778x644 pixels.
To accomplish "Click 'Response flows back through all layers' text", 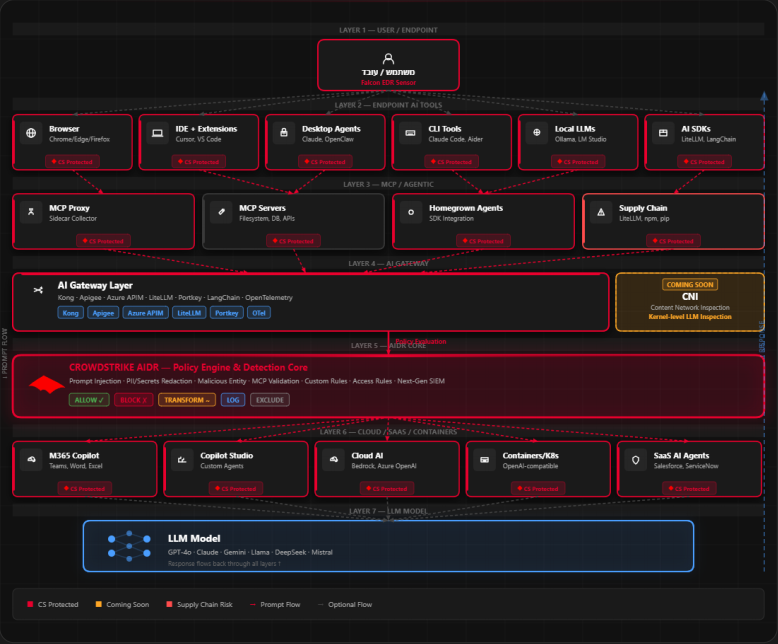I will (224, 564).
